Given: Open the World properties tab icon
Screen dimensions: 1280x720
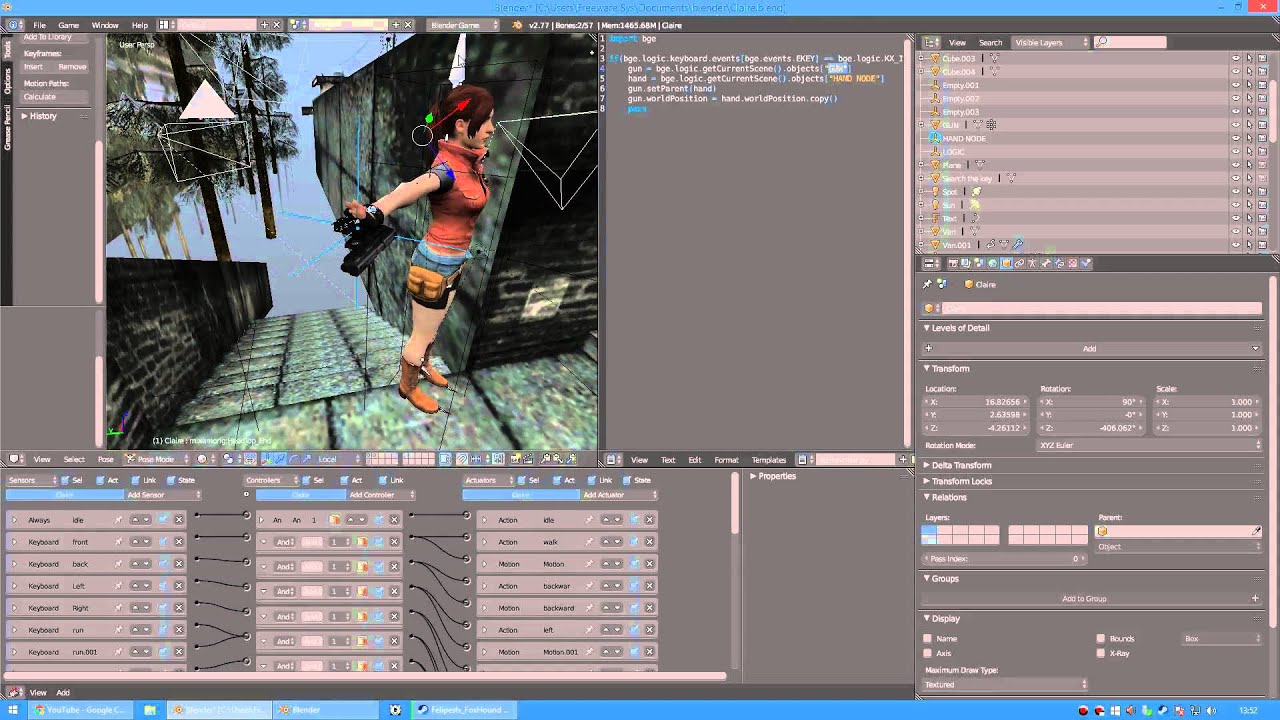Looking at the screenshot, I should pos(993,263).
